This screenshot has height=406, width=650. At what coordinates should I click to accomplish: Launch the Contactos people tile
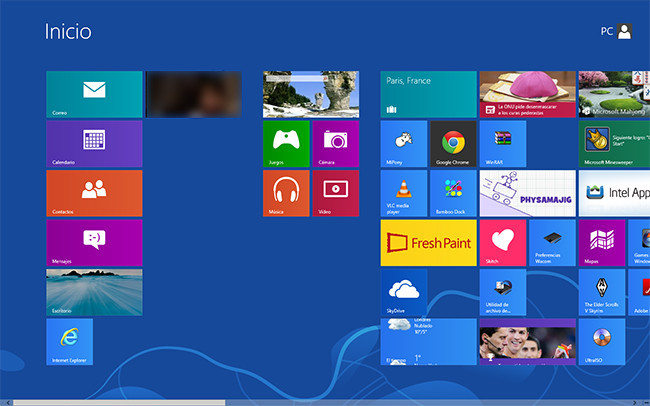[x=94, y=193]
